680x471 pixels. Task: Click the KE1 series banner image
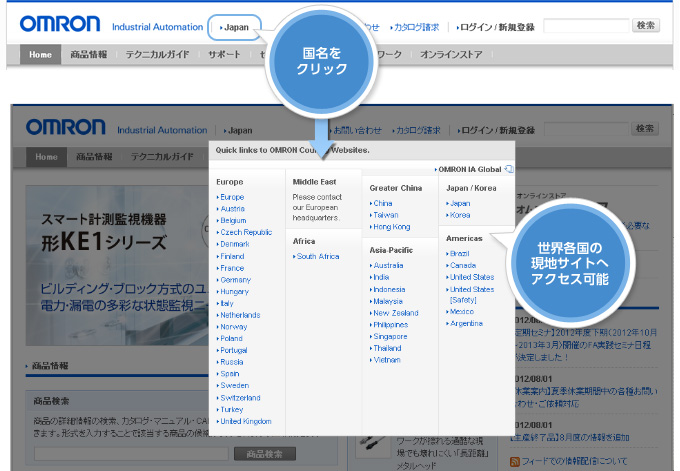tap(117, 265)
